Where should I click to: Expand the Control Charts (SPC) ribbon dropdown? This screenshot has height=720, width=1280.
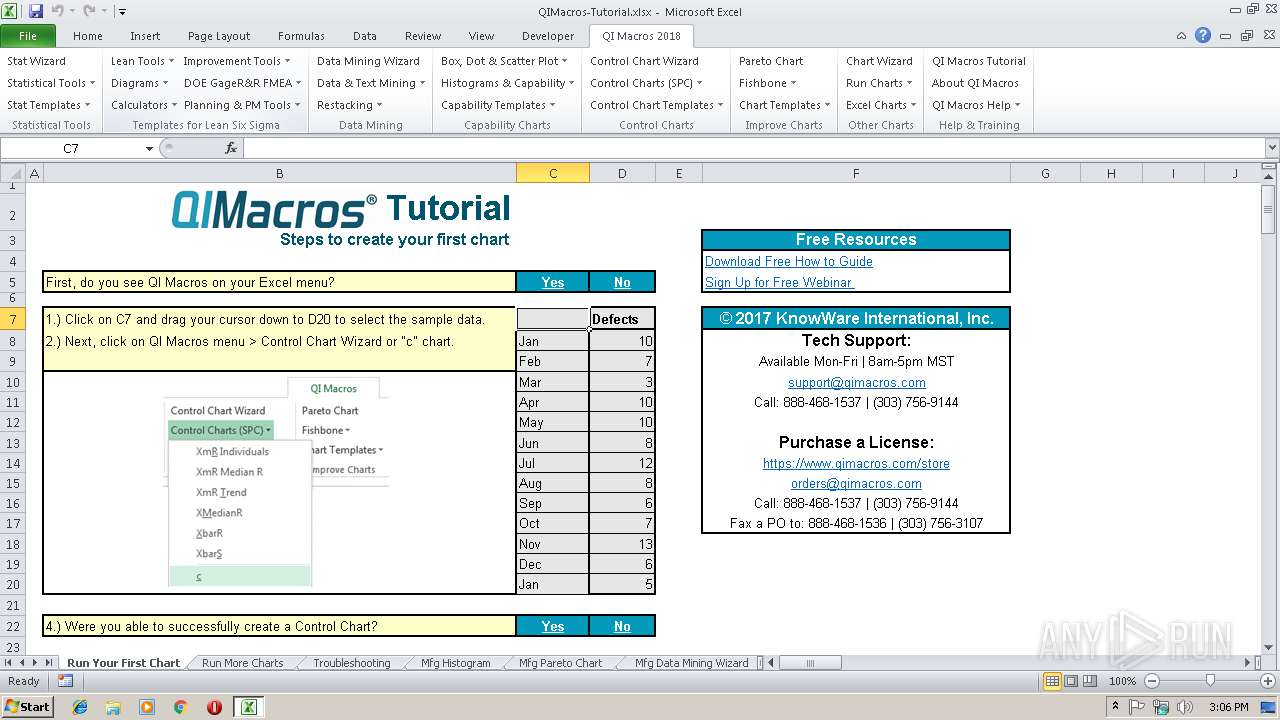(x=646, y=83)
